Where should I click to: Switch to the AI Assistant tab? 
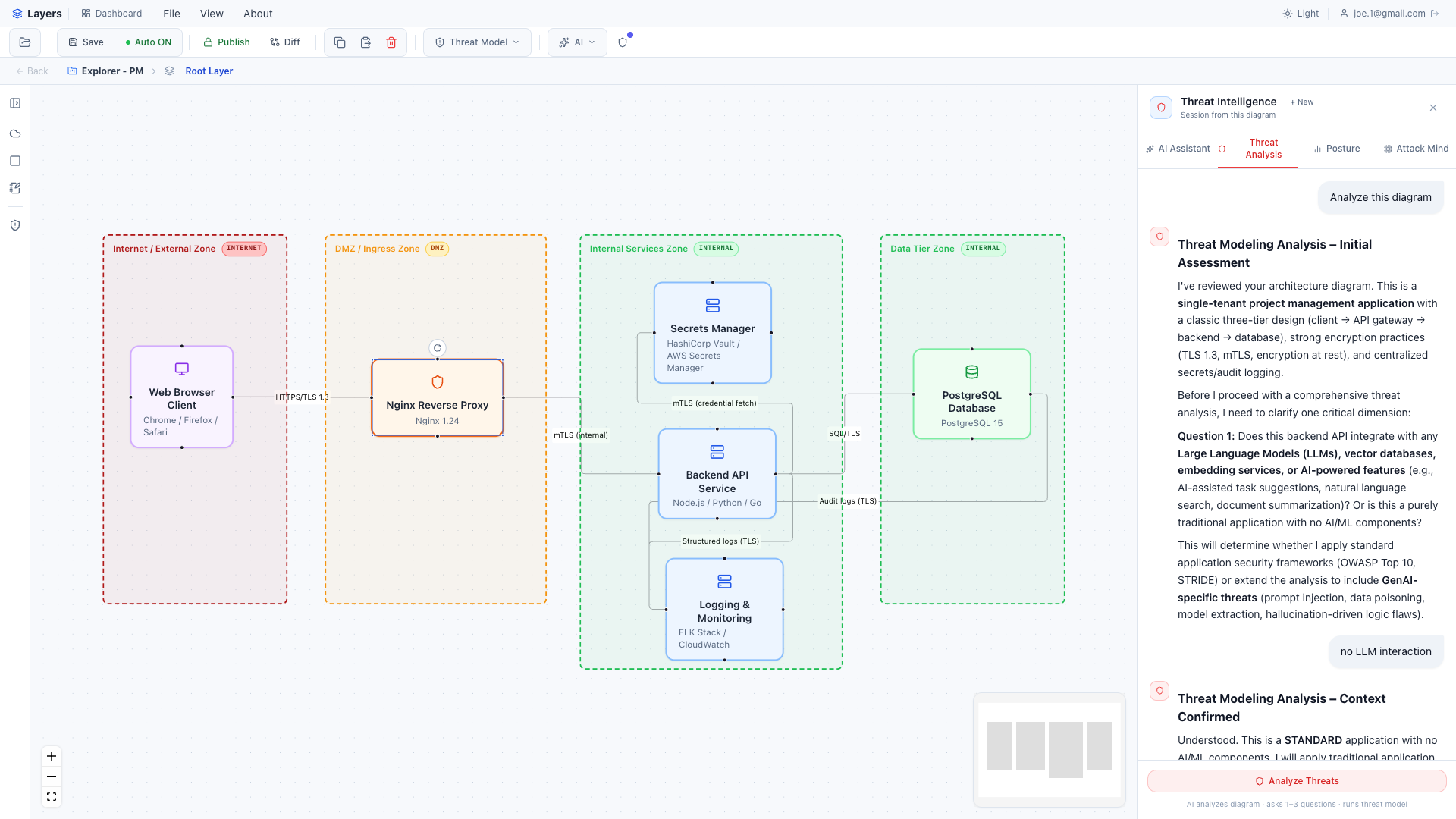1178,149
